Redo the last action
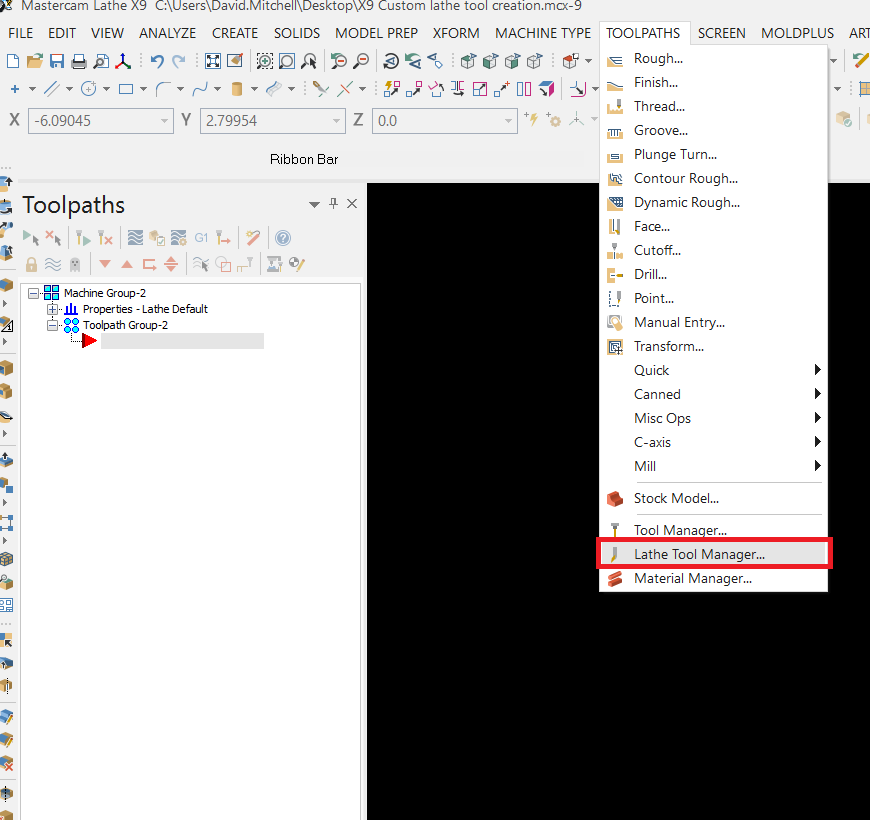870x820 pixels. [x=178, y=60]
